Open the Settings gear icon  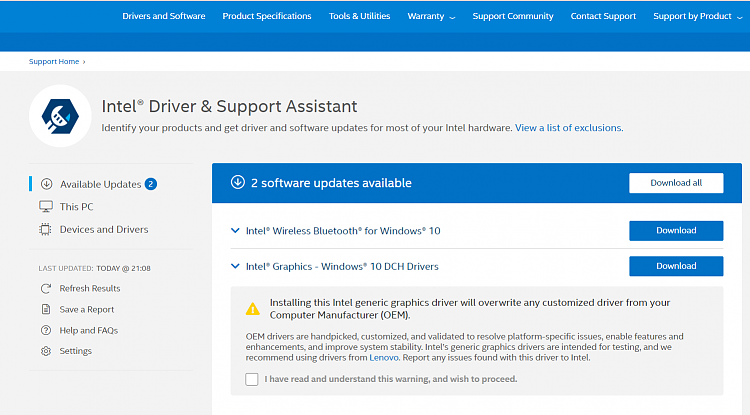pyautogui.click(x=46, y=351)
